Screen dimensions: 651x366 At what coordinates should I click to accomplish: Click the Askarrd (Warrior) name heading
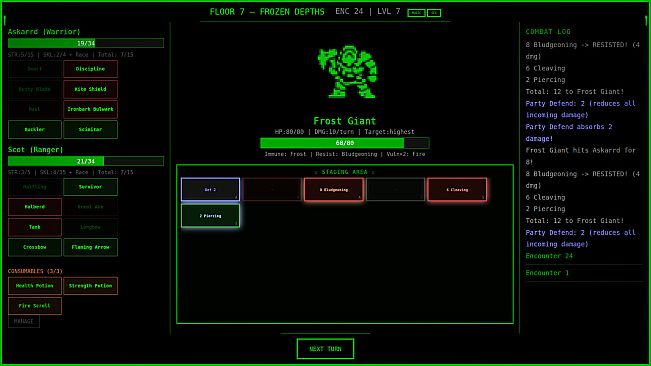point(44,32)
